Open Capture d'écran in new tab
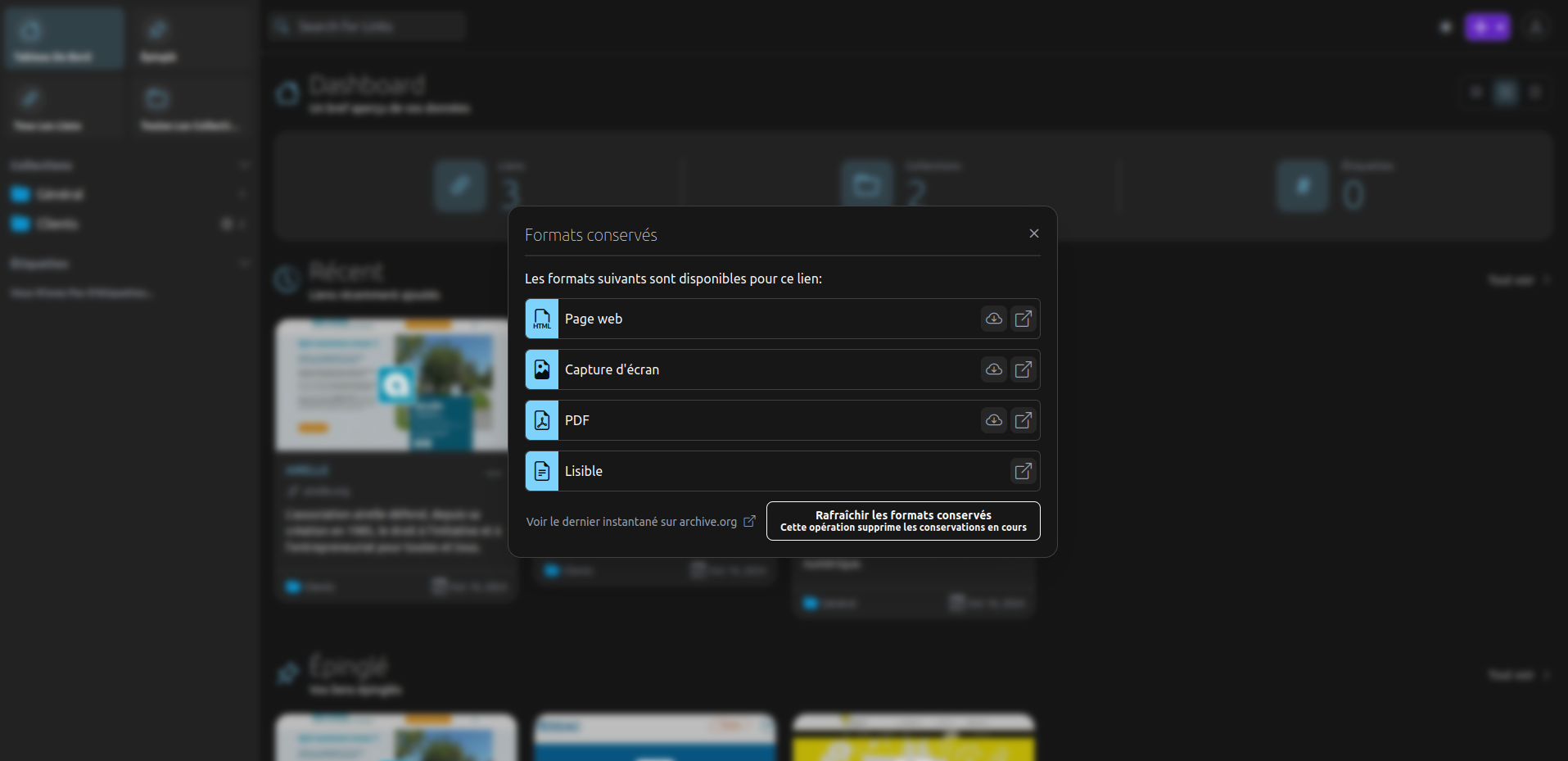This screenshot has height=761, width=1568. pyautogui.click(x=1023, y=369)
